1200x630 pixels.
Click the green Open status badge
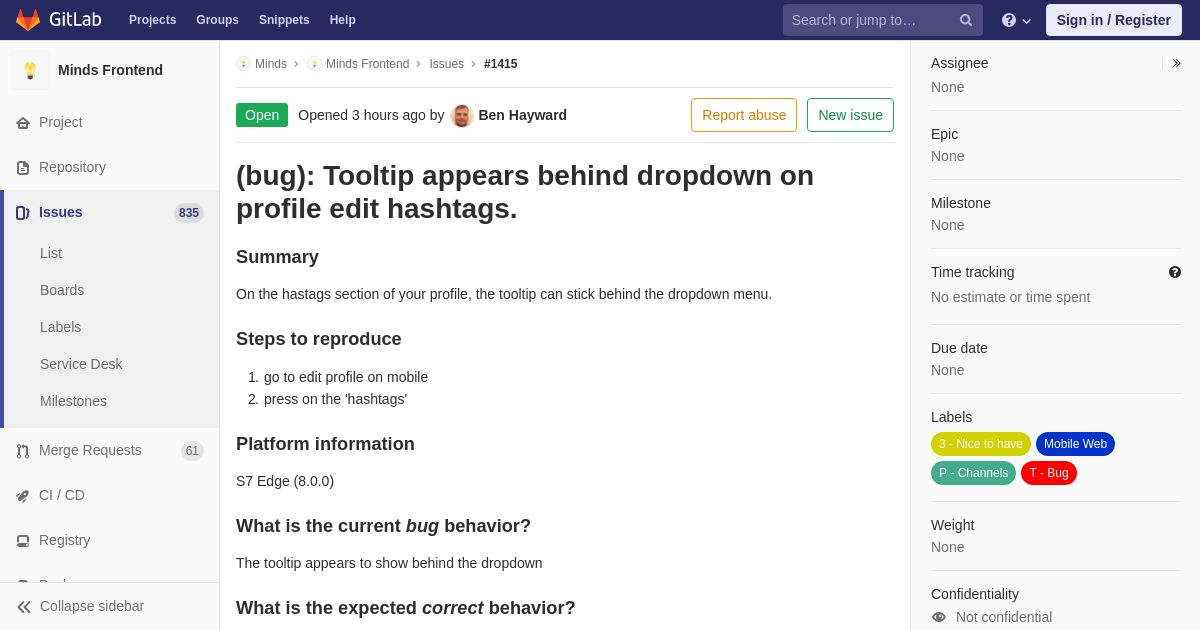pos(262,115)
